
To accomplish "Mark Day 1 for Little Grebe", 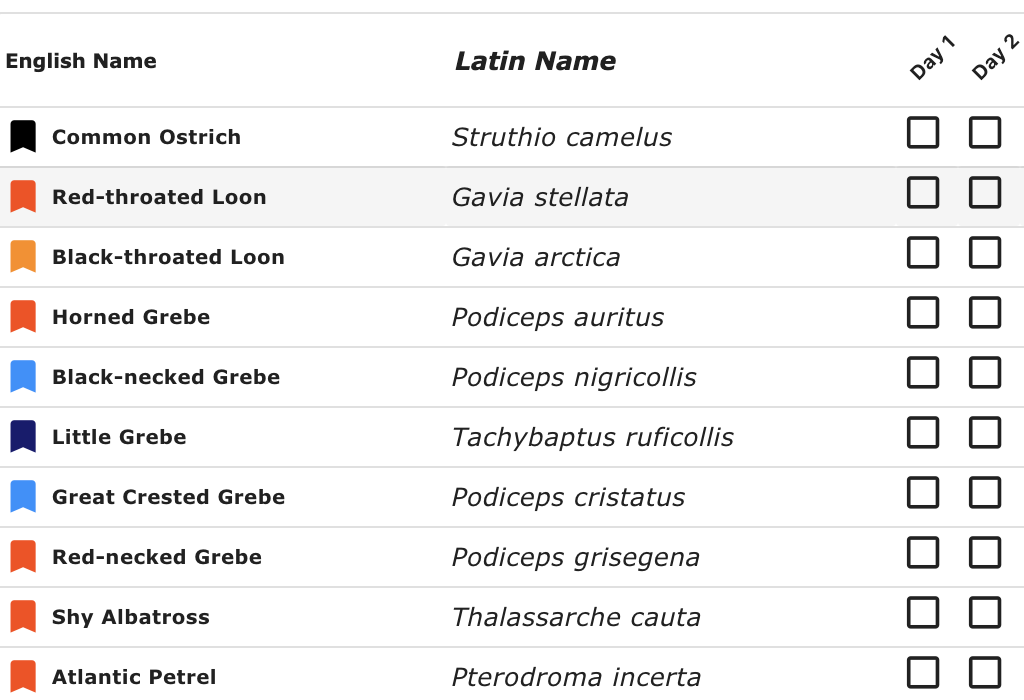I will coord(923,433).
